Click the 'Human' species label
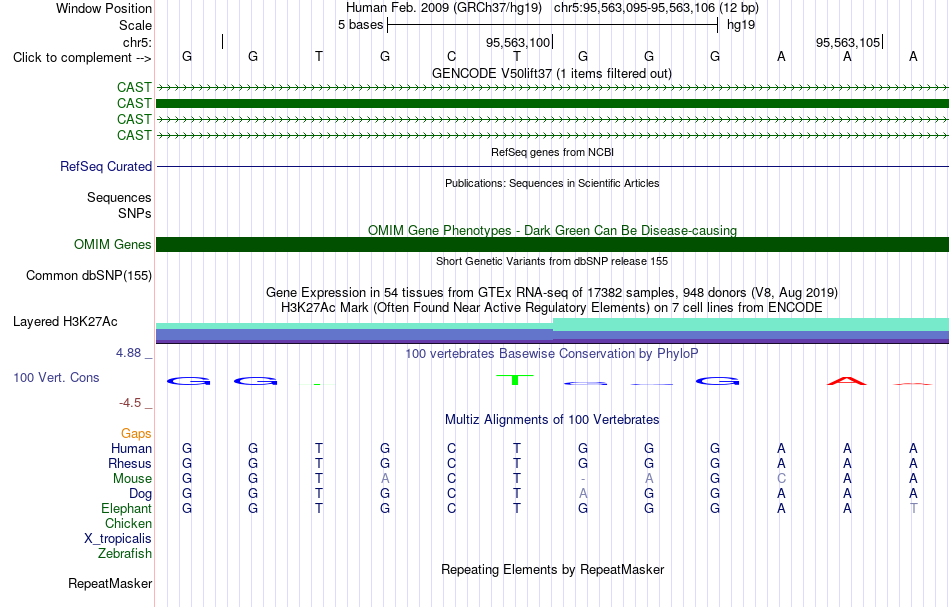 click(x=131, y=449)
